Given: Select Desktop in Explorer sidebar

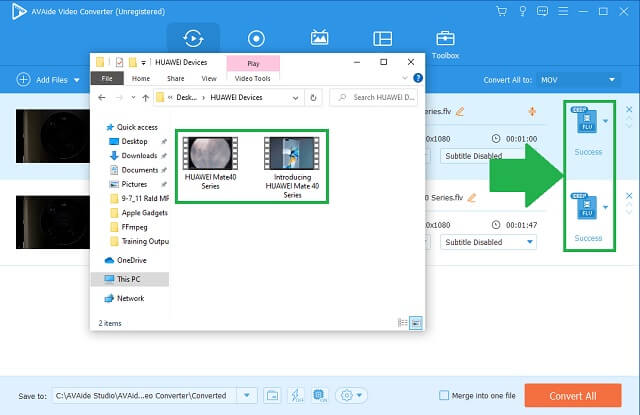Looking at the screenshot, I should pyautogui.click(x=129, y=142).
